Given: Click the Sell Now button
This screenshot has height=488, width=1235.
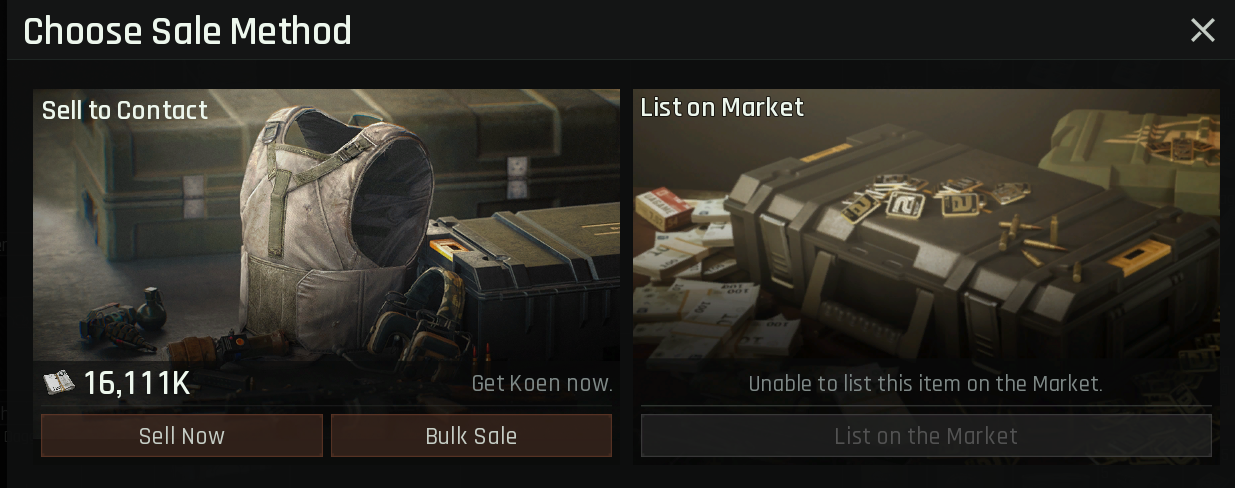Looking at the screenshot, I should (182, 436).
